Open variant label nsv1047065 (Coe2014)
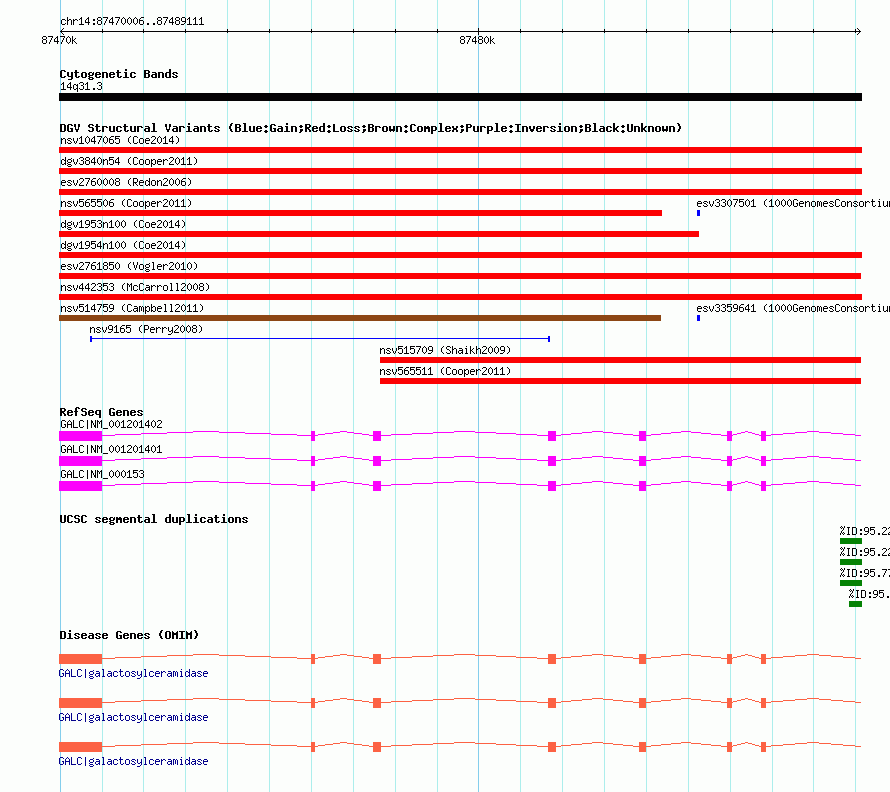 click(x=120, y=140)
